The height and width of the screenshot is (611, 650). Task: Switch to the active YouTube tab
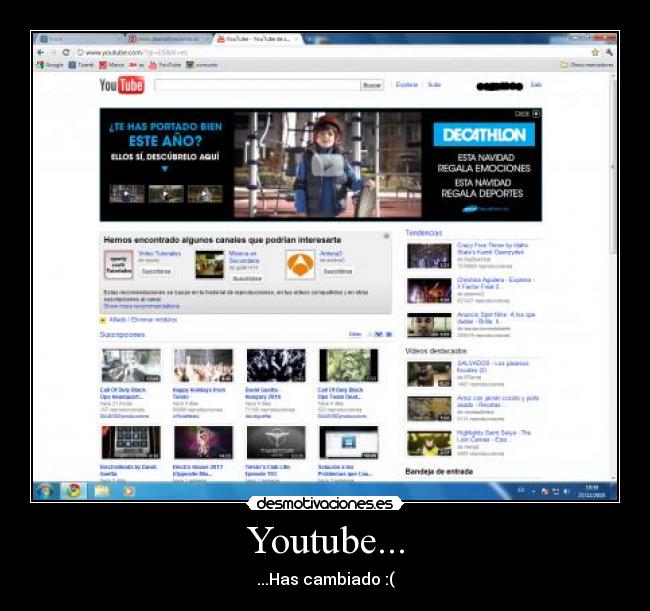[x=258, y=39]
